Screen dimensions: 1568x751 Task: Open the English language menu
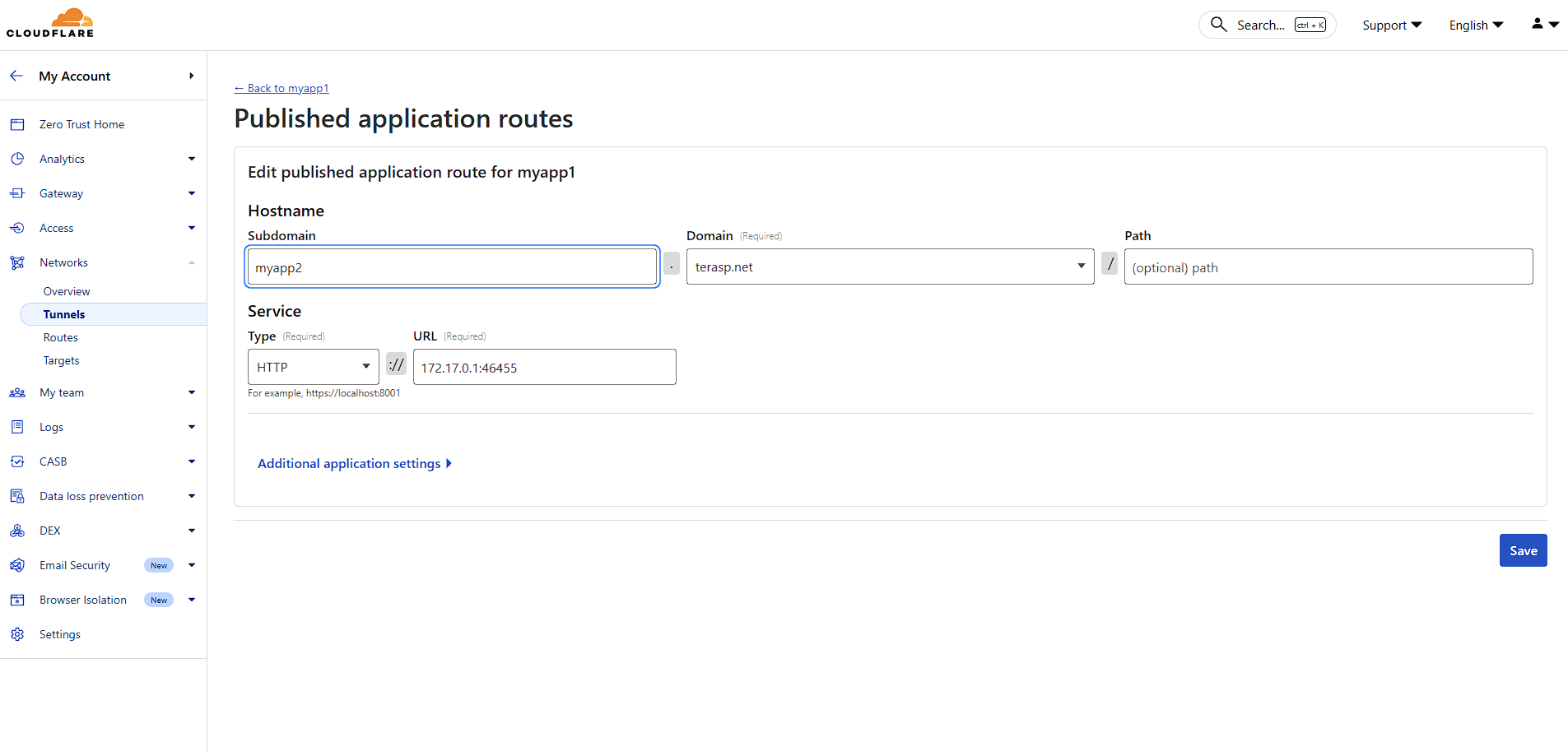pyautogui.click(x=1476, y=25)
